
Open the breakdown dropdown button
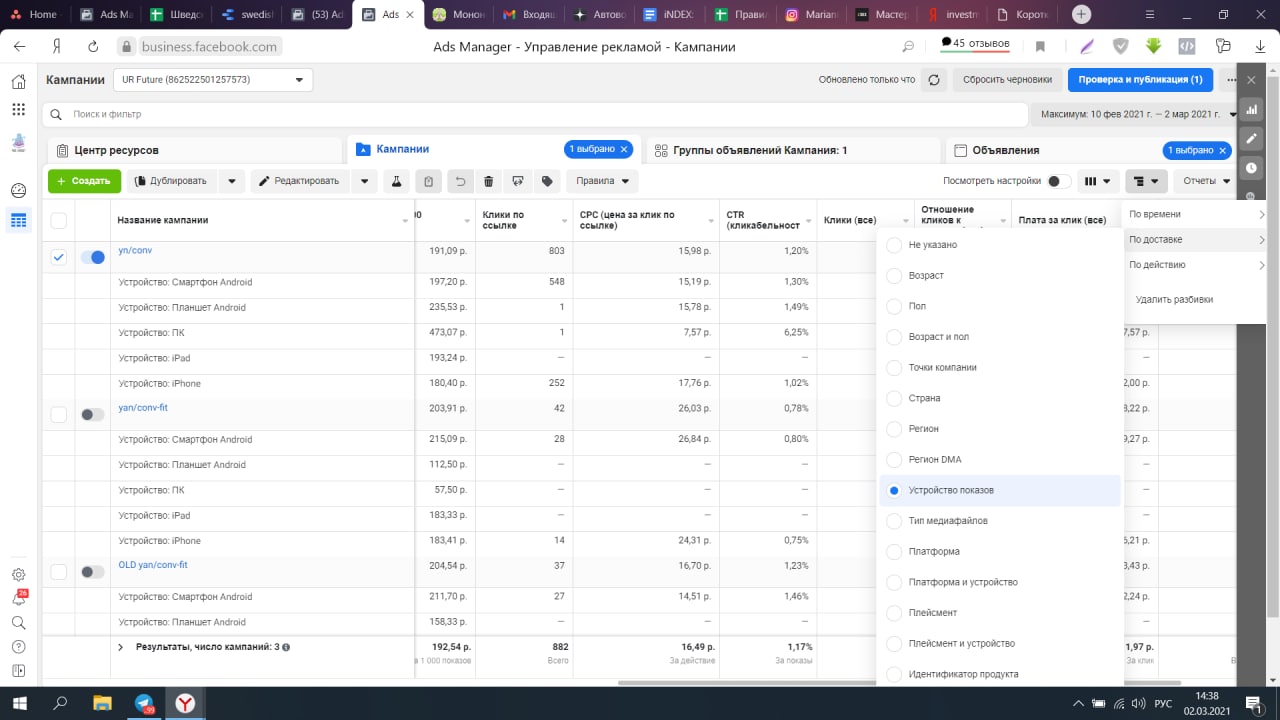point(1146,181)
